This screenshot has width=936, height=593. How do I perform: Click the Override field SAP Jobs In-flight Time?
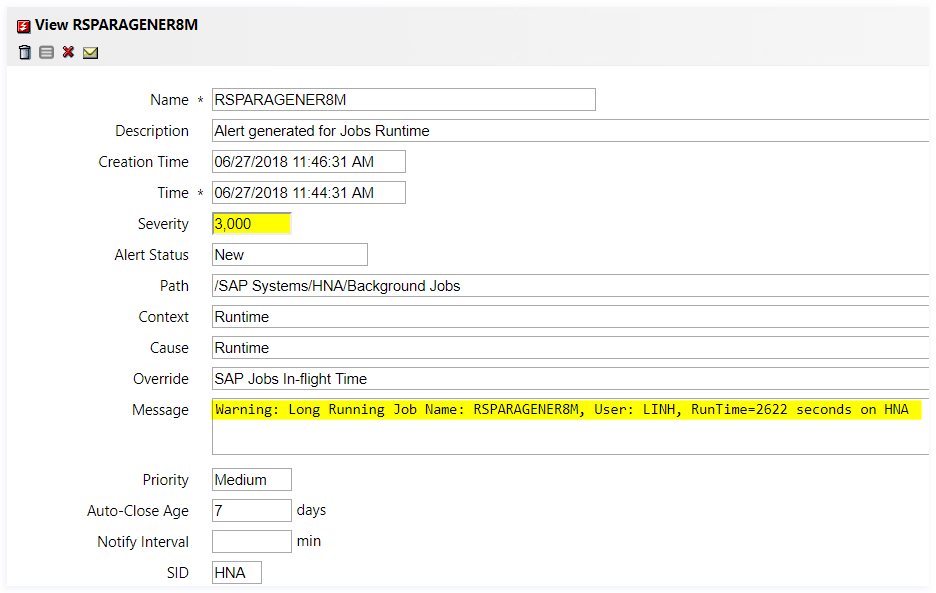(x=570, y=379)
